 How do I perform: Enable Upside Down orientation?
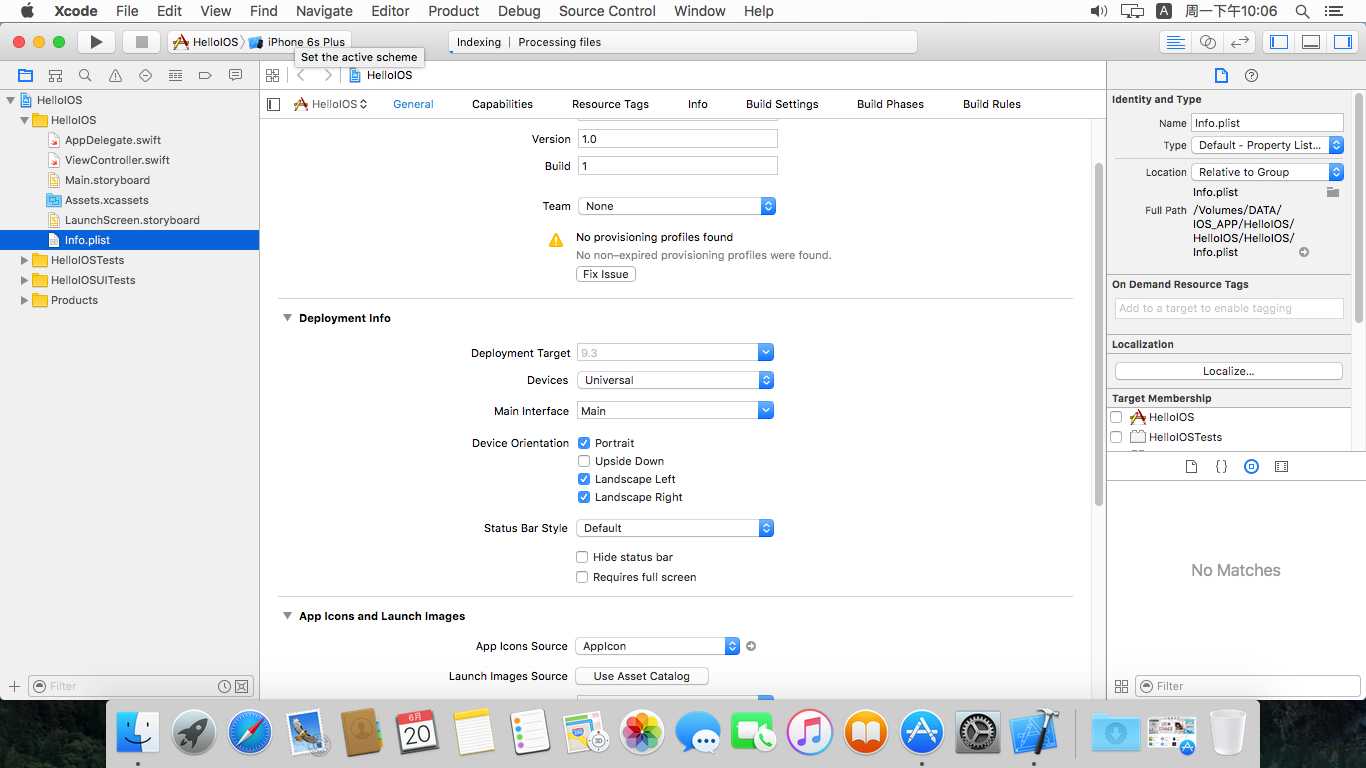click(584, 461)
